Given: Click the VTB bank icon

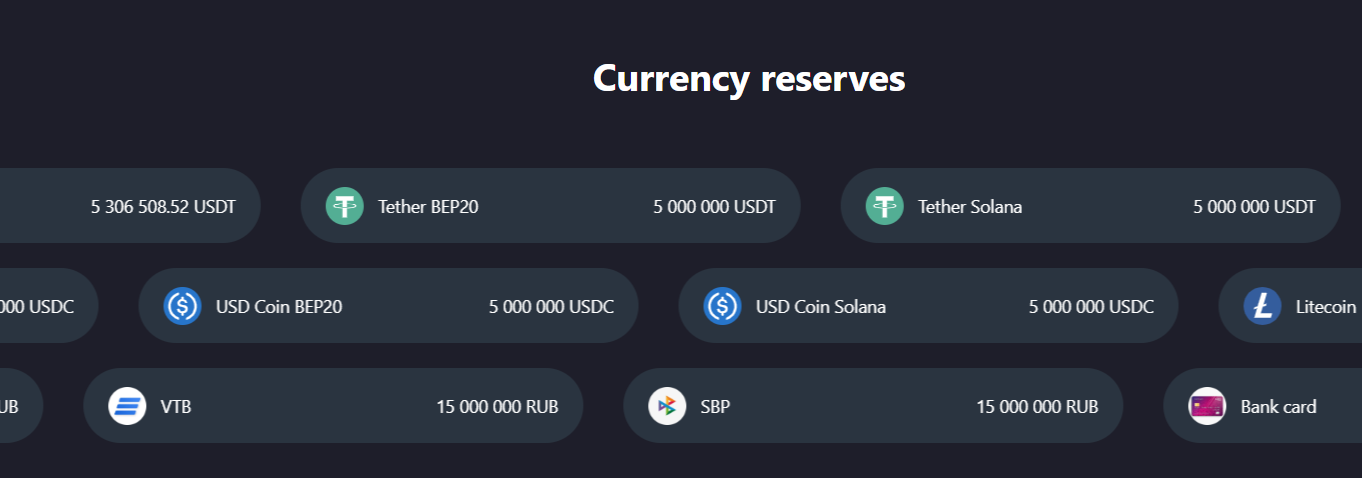Looking at the screenshot, I should [128, 406].
